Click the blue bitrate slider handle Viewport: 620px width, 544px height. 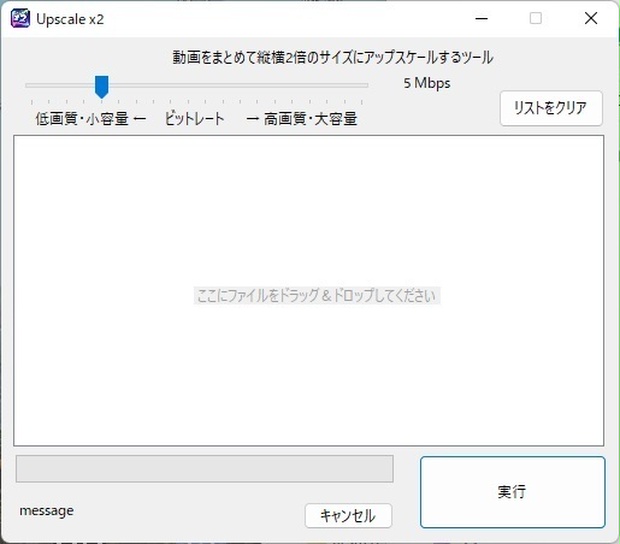point(102,87)
